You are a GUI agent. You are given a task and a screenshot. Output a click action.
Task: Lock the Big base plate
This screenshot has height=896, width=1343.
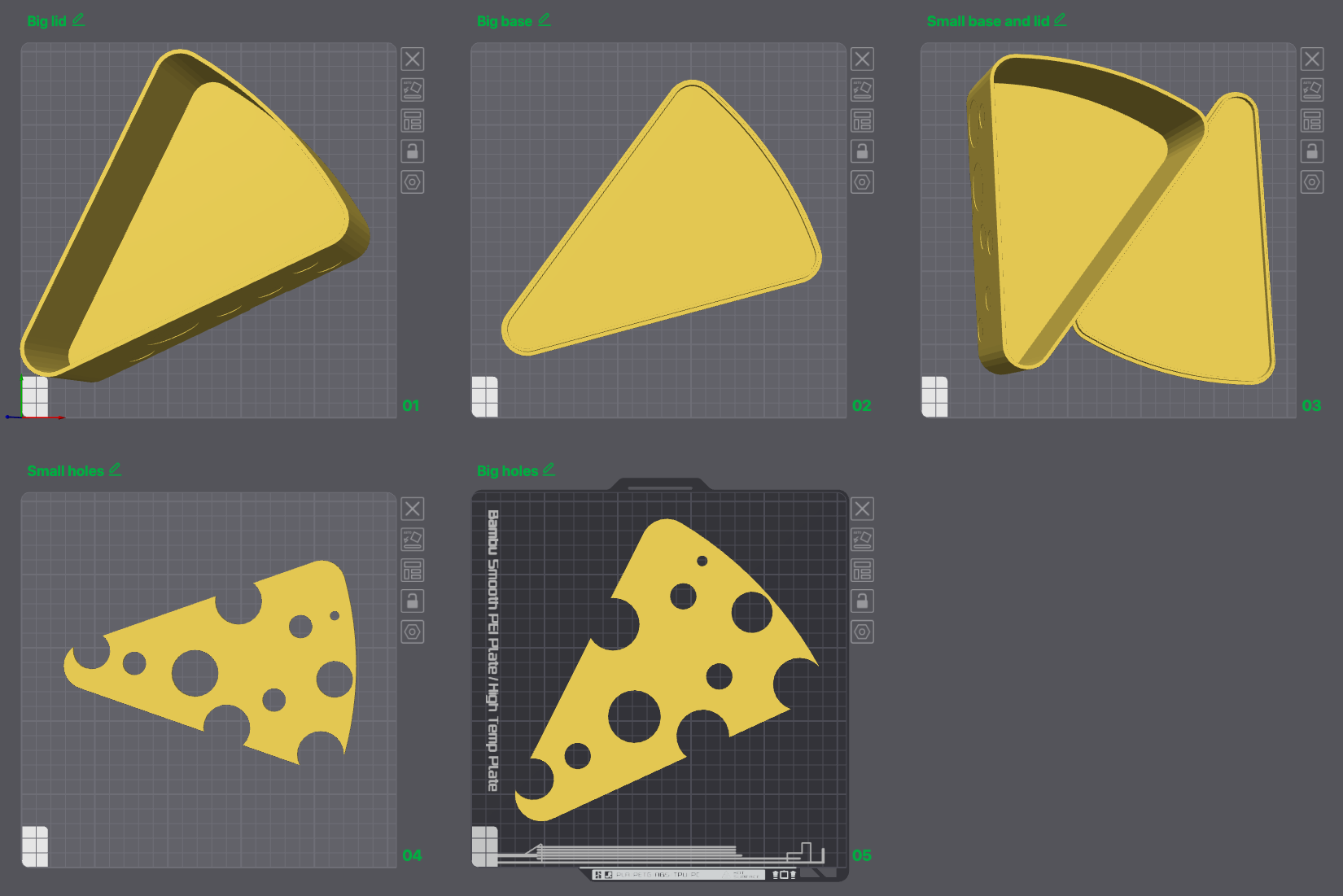[862, 151]
